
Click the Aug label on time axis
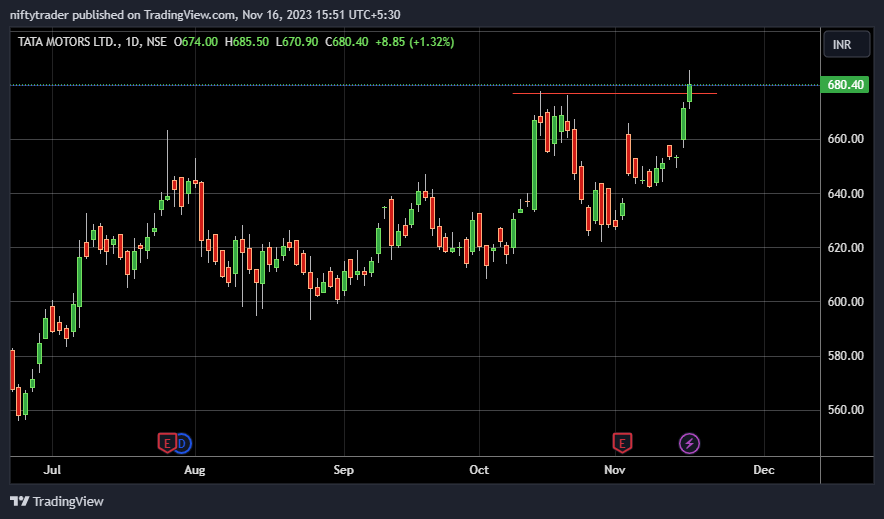(195, 469)
